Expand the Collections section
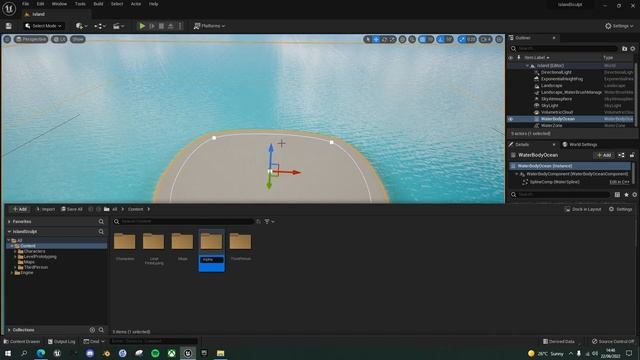 click(9, 330)
